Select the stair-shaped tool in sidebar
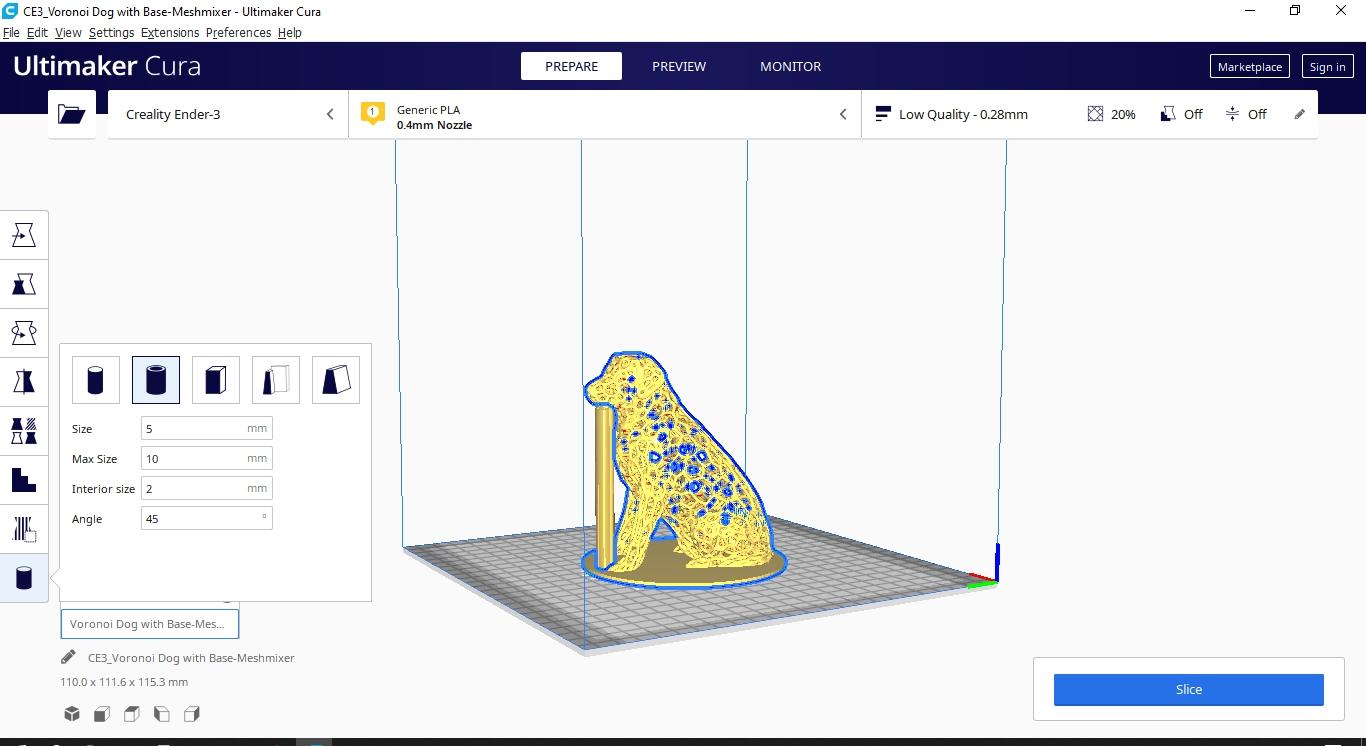Viewport: 1366px width, 746px height. coord(24,480)
